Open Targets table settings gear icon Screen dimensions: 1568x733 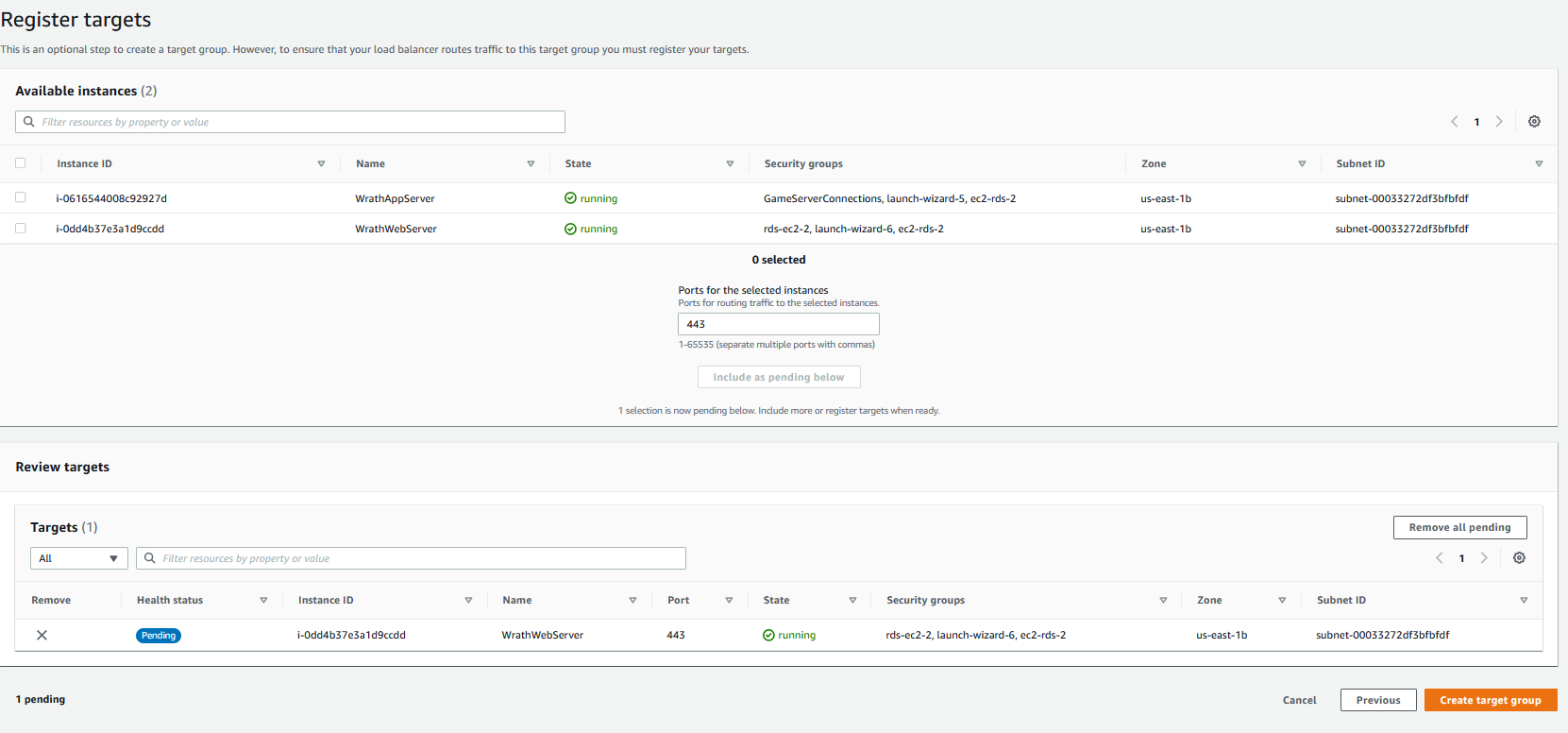(x=1519, y=558)
